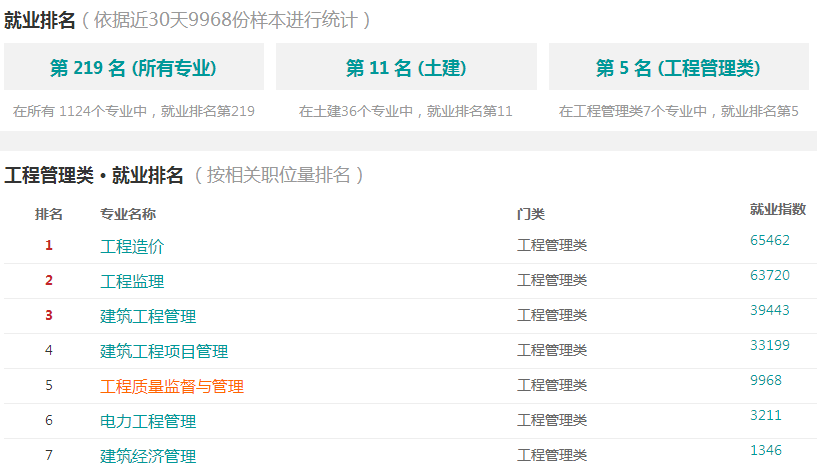
Task: Select the 第 11 名 (土建) ranking box
Action: click(406, 67)
